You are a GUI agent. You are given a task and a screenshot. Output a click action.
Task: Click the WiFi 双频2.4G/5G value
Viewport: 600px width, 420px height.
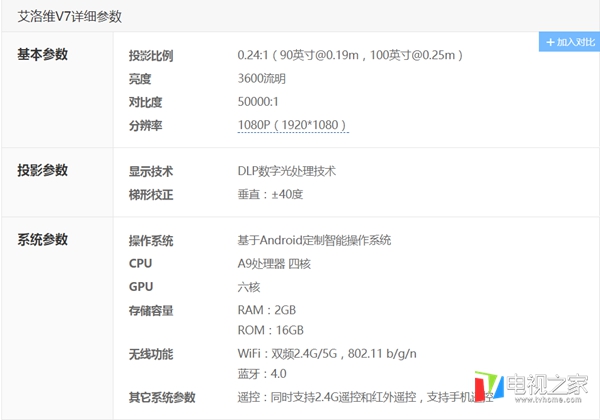pos(327,354)
